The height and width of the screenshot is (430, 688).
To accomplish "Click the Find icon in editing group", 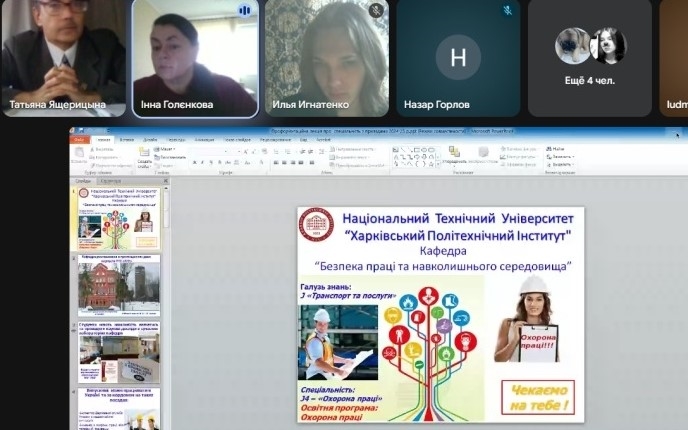I will tap(558, 149).
